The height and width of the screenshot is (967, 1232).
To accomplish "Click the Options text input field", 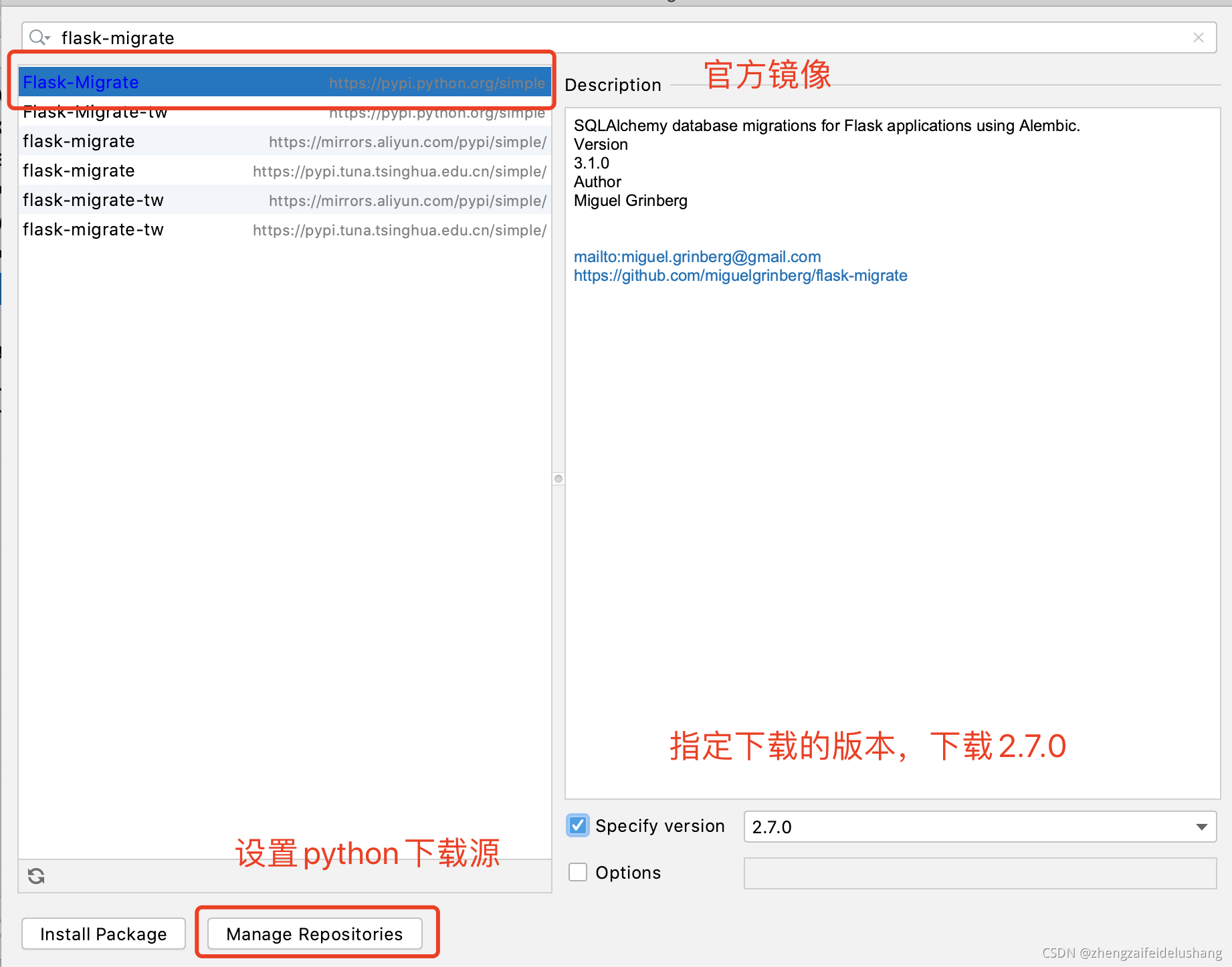I will coord(980,873).
